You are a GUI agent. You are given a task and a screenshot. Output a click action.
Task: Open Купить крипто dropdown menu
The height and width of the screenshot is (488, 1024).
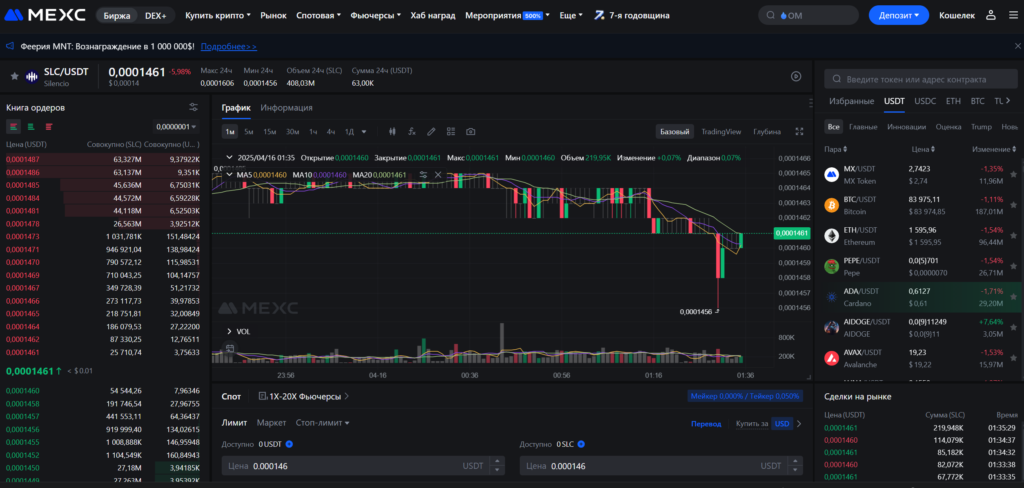218,15
